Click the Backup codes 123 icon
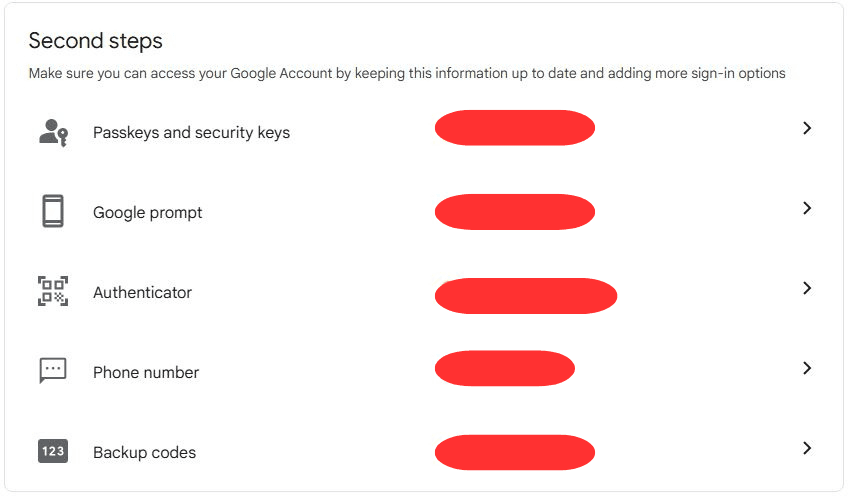 [53, 451]
